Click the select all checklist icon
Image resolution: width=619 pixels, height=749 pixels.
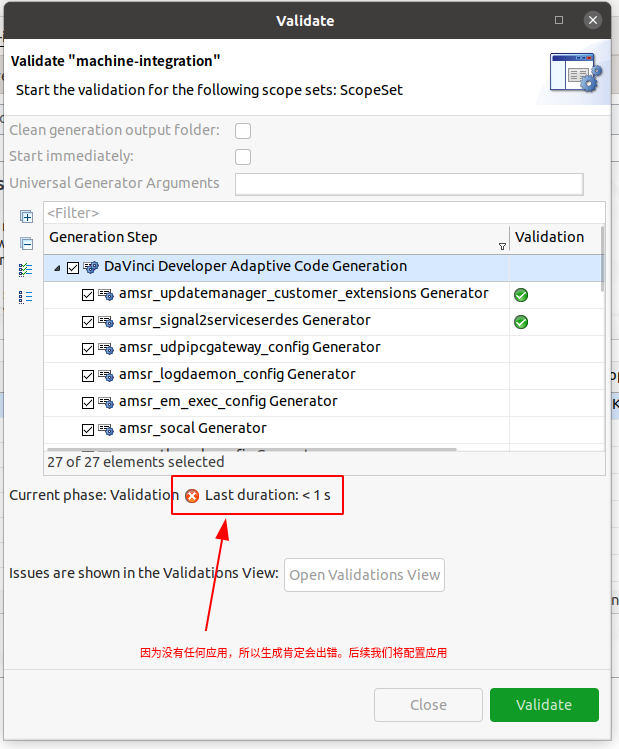26,270
